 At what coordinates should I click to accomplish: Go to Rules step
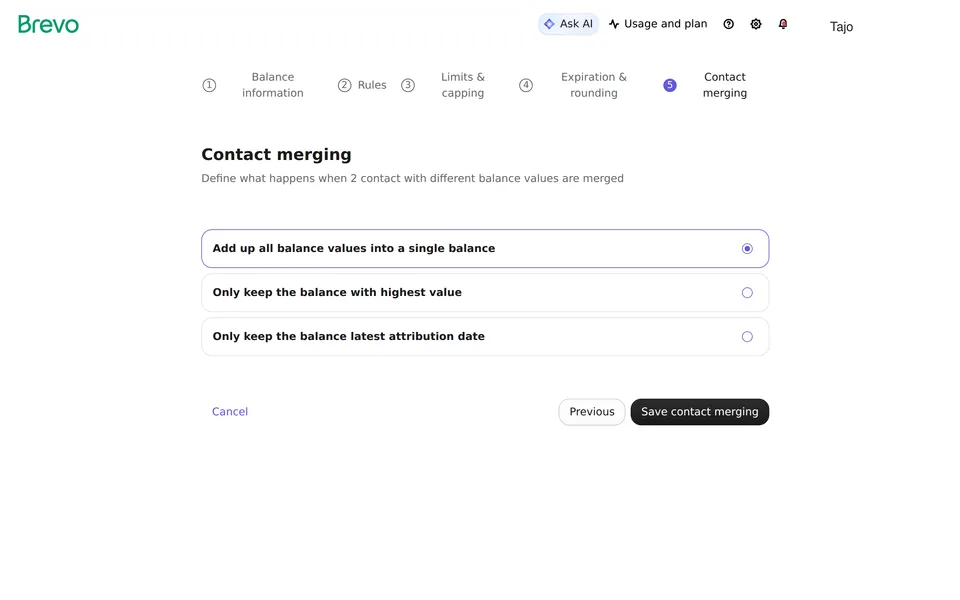(x=372, y=85)
